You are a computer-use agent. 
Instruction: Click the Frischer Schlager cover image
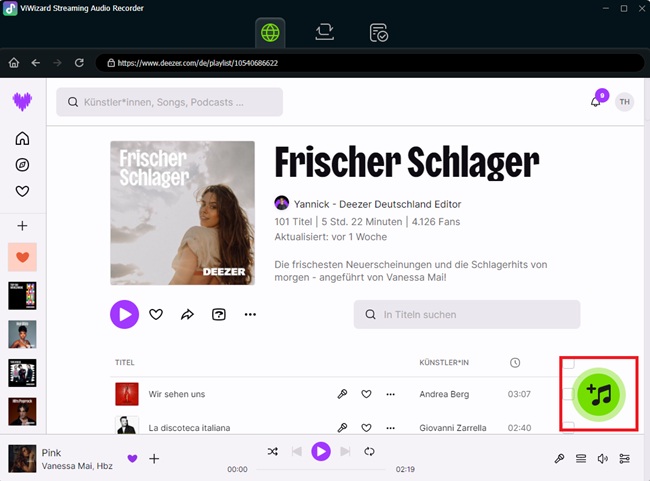pos(182,213)
